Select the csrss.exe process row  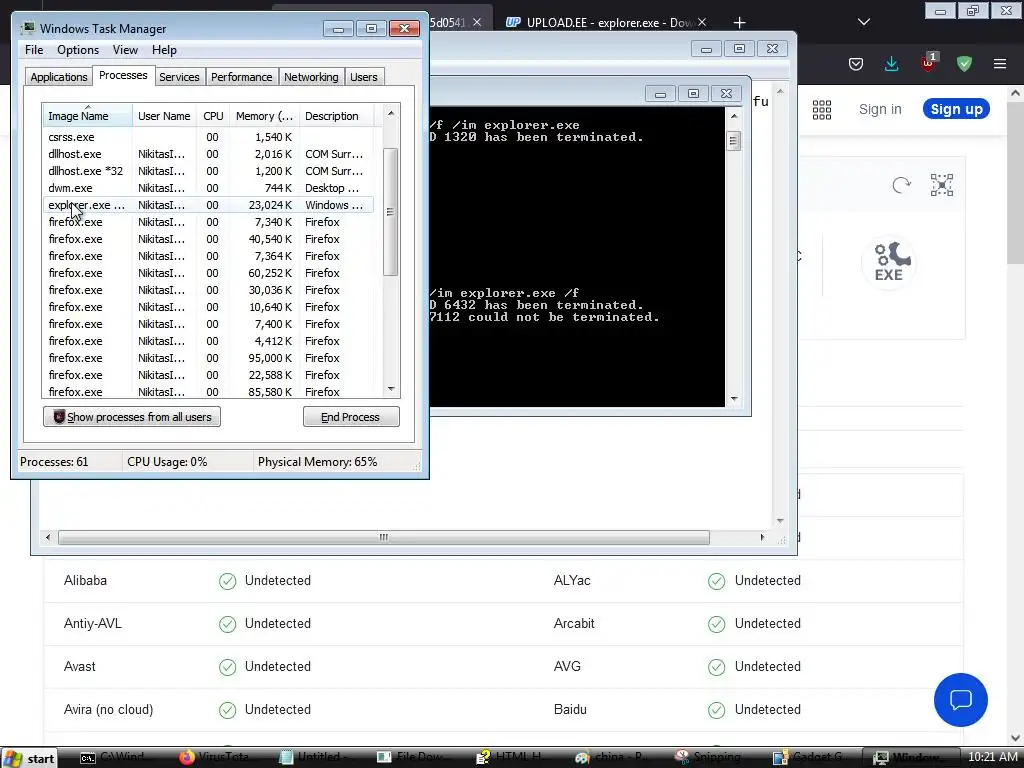point(208,137)
